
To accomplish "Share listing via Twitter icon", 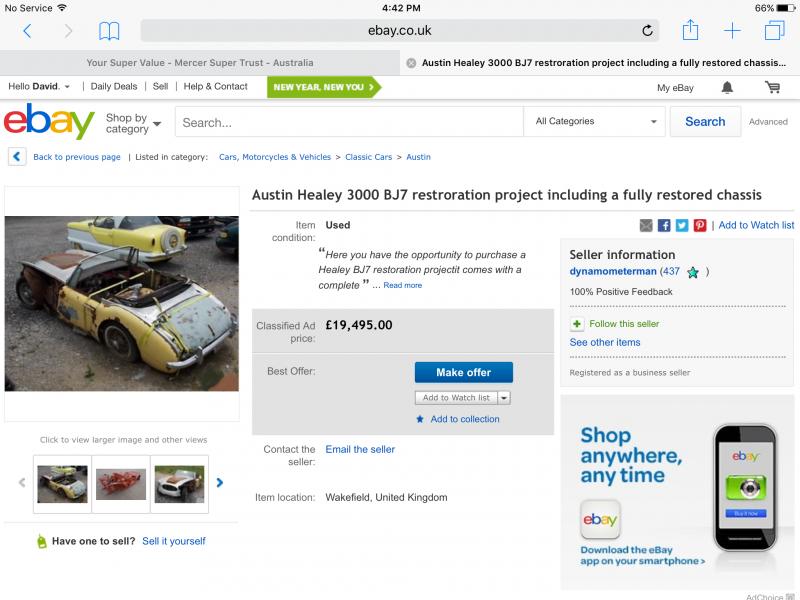I will tap(682, 226).
